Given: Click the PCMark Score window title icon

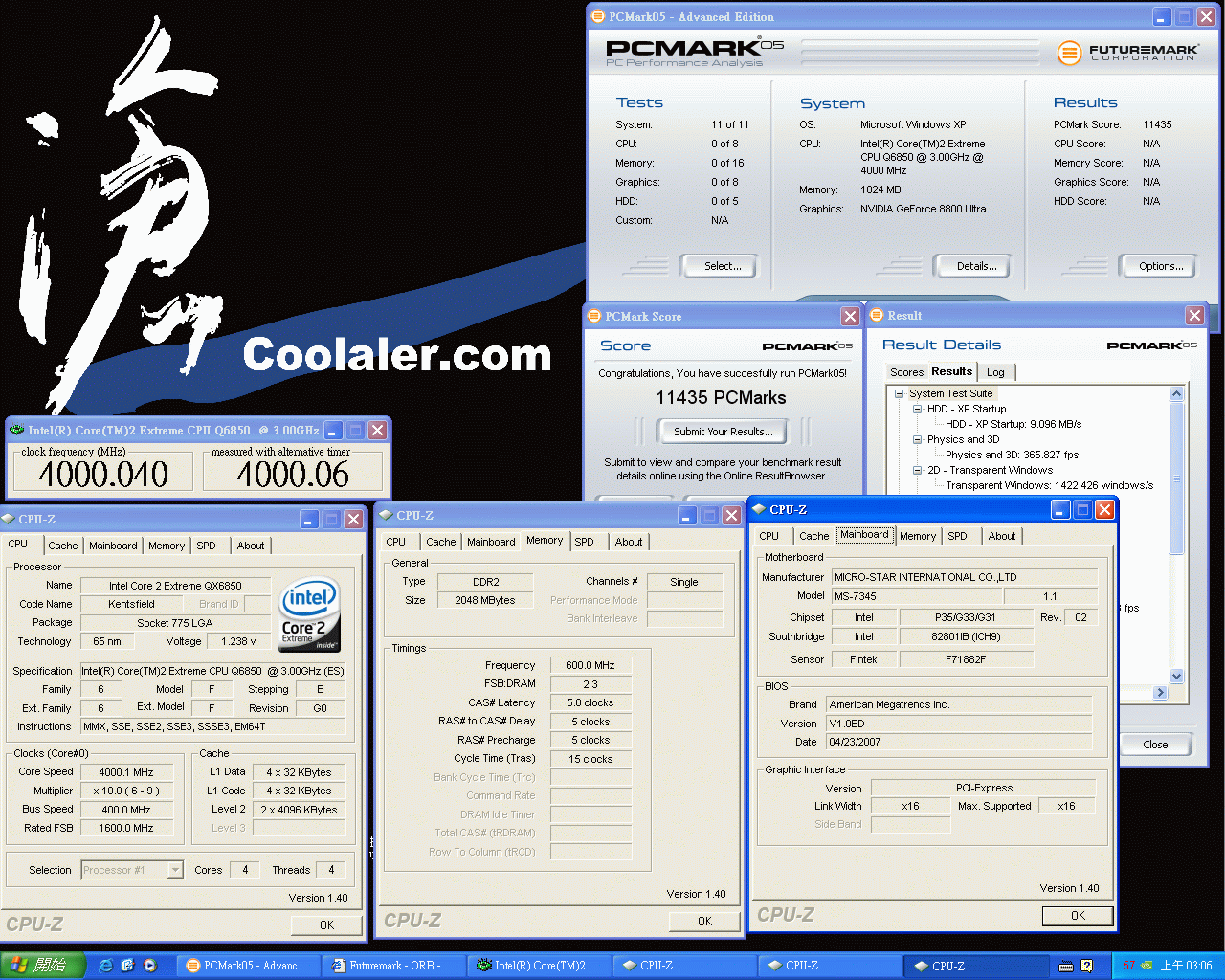Looking at the screenshot, I should pyautogui.click(x=594, y=316).
